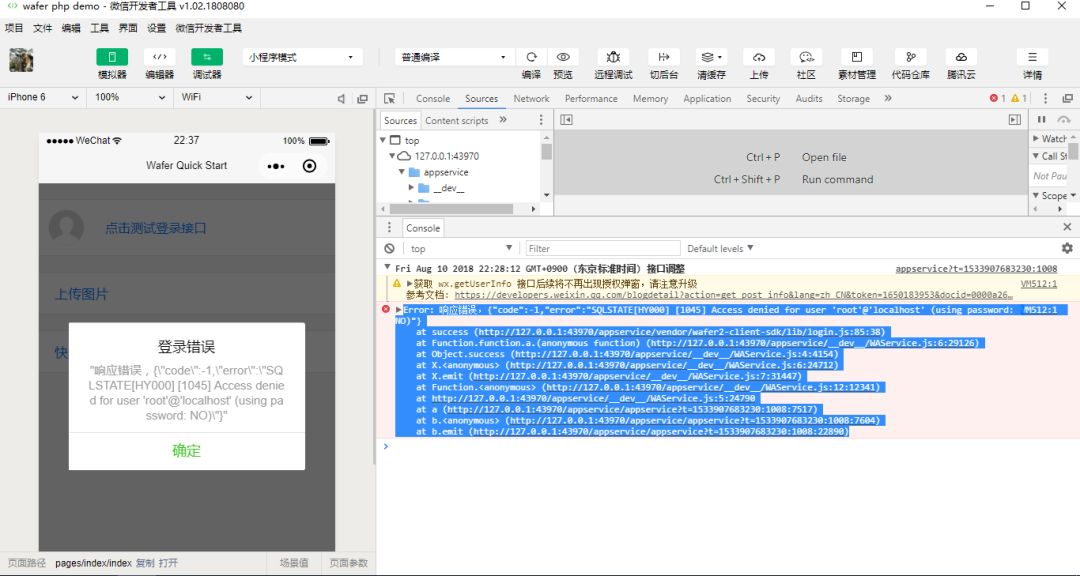Switch to the Memory tab
The height and width of the screenshot is (576, 1080).
[650, 99]
